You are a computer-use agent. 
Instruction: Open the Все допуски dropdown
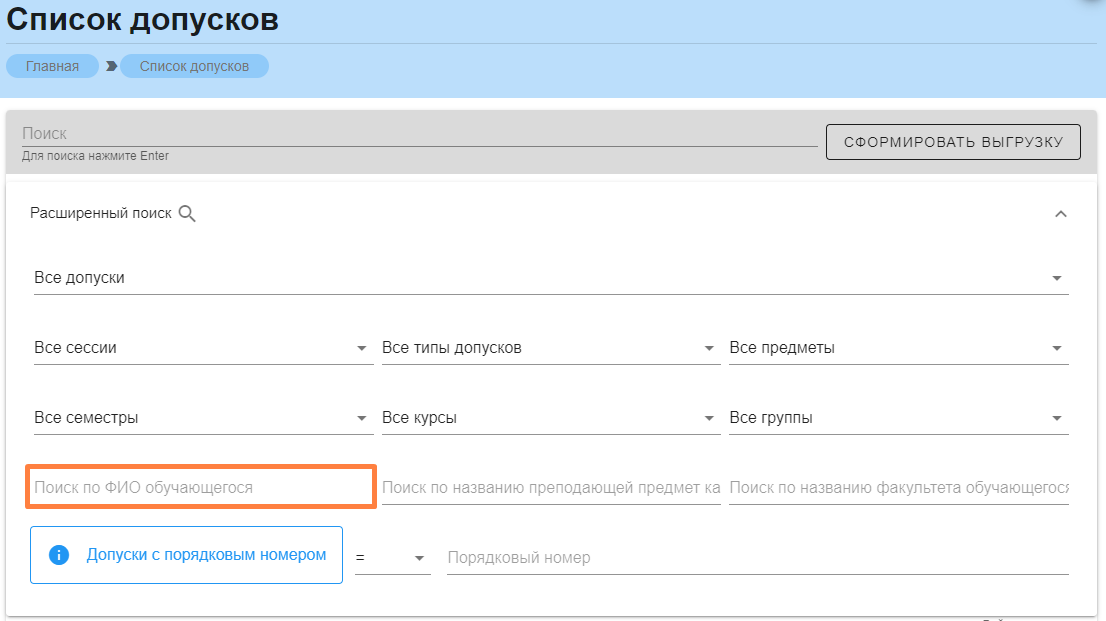coord(550,278)
